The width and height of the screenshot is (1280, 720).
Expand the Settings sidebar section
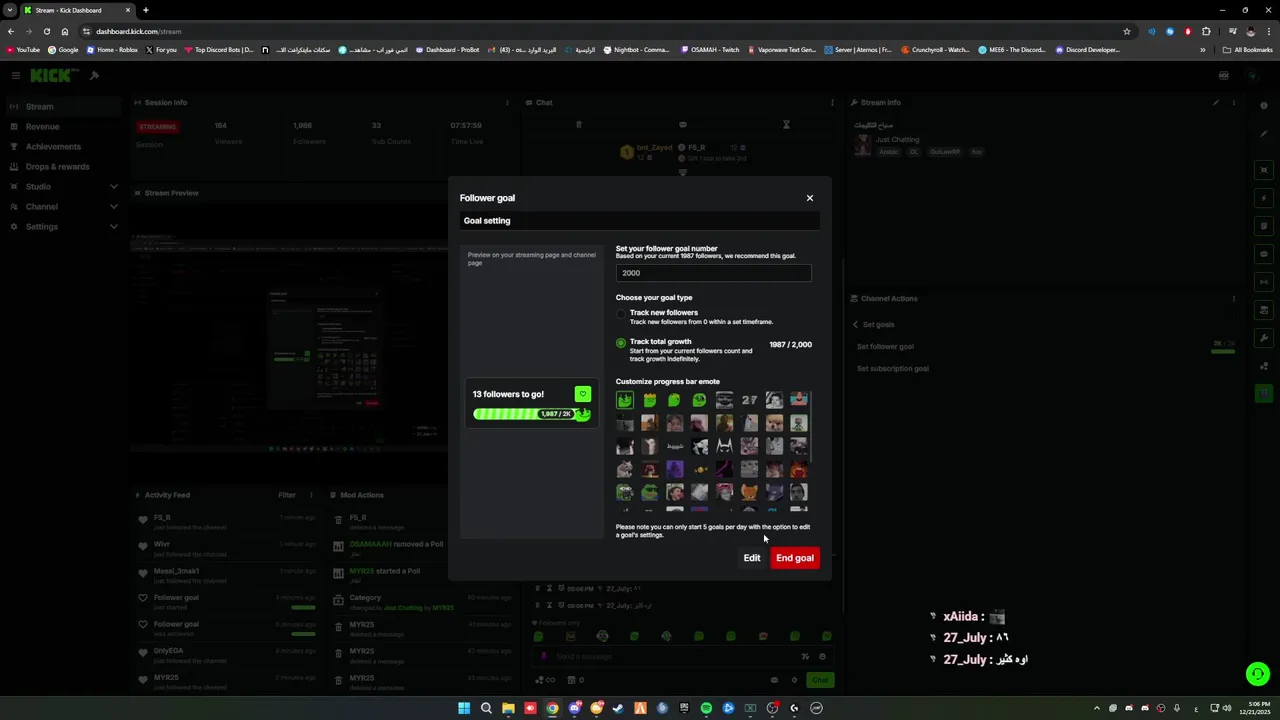(64, 226)
